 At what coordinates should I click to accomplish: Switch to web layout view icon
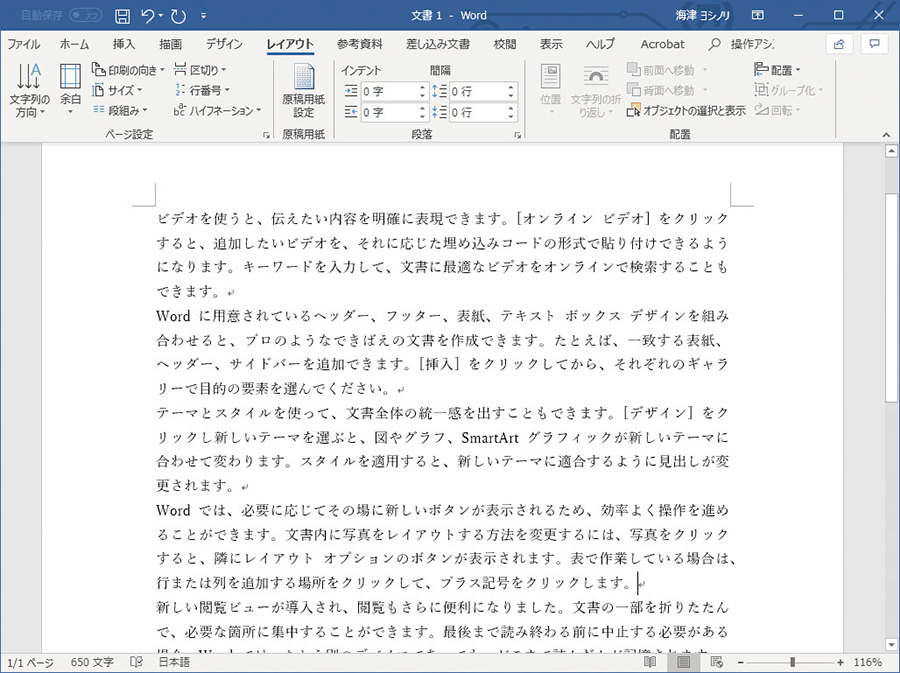point(718,662)
